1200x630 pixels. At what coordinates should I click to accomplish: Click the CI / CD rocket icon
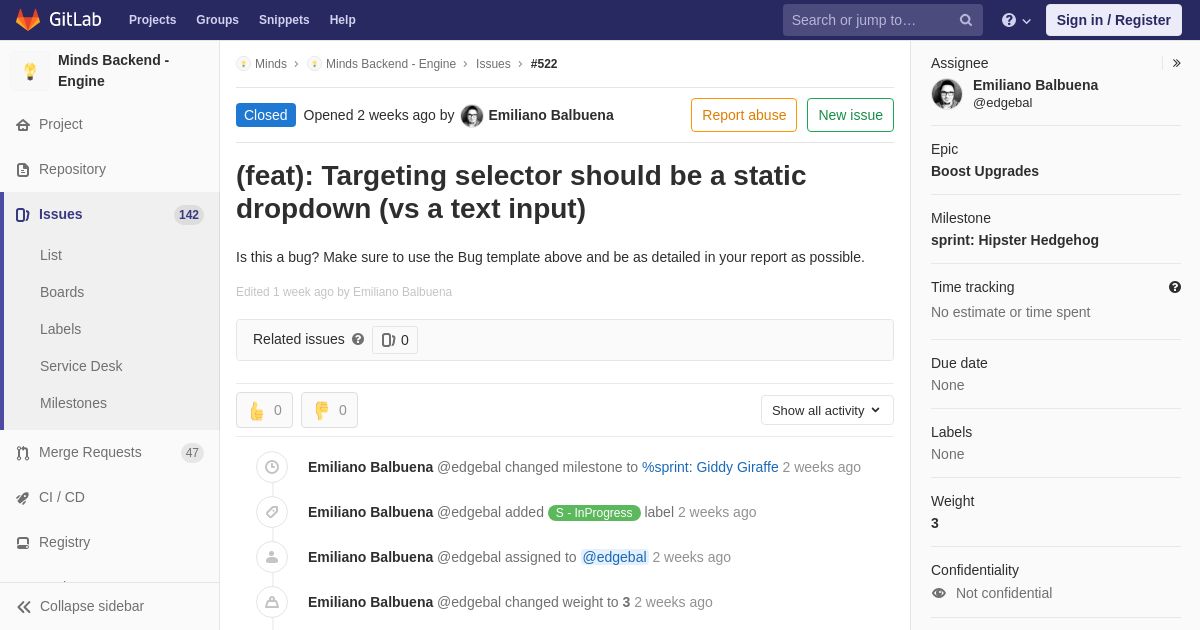click(23, 498)
